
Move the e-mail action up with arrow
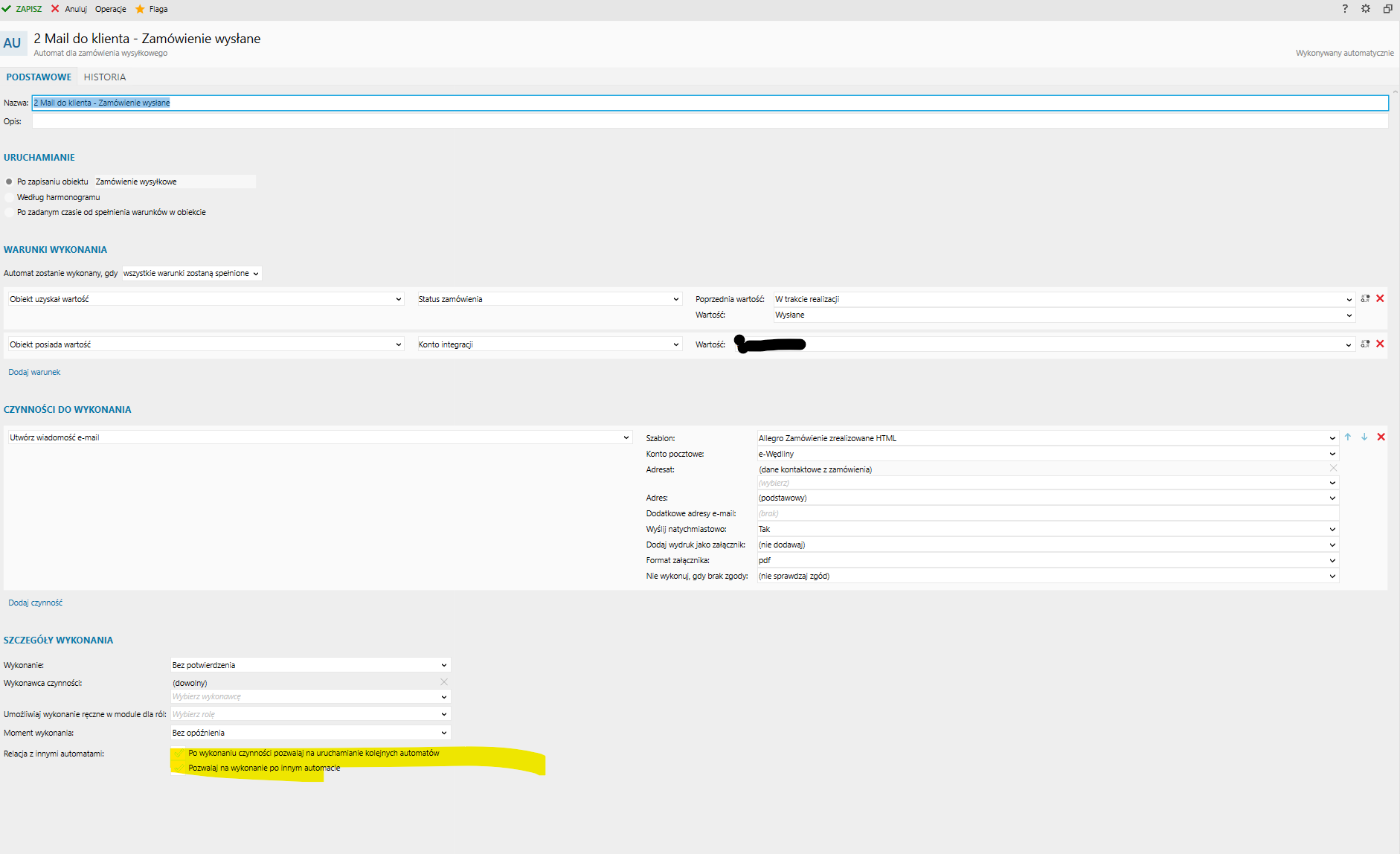click(x=1348, y=437)
